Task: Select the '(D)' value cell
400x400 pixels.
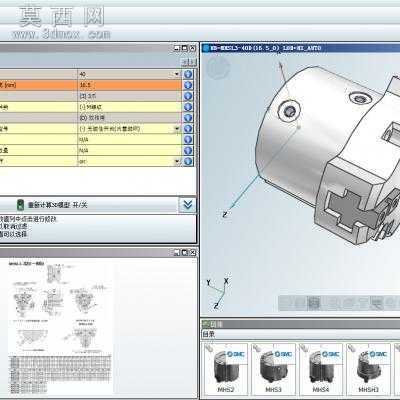Action: (x=130, y=118)
